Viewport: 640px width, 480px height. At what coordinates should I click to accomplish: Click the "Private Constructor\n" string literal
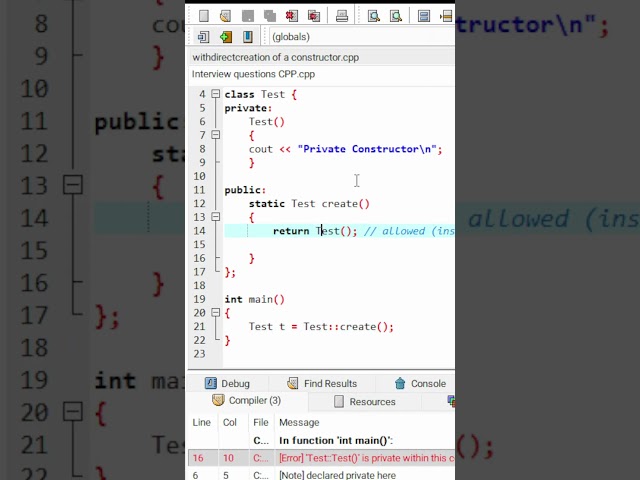tap(367, 149)
